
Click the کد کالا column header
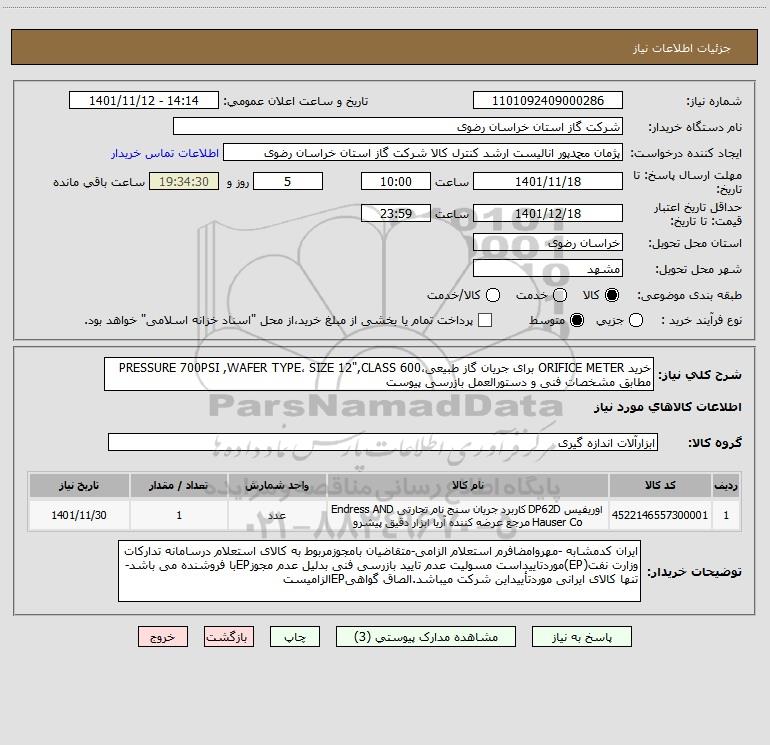[660, 485]
